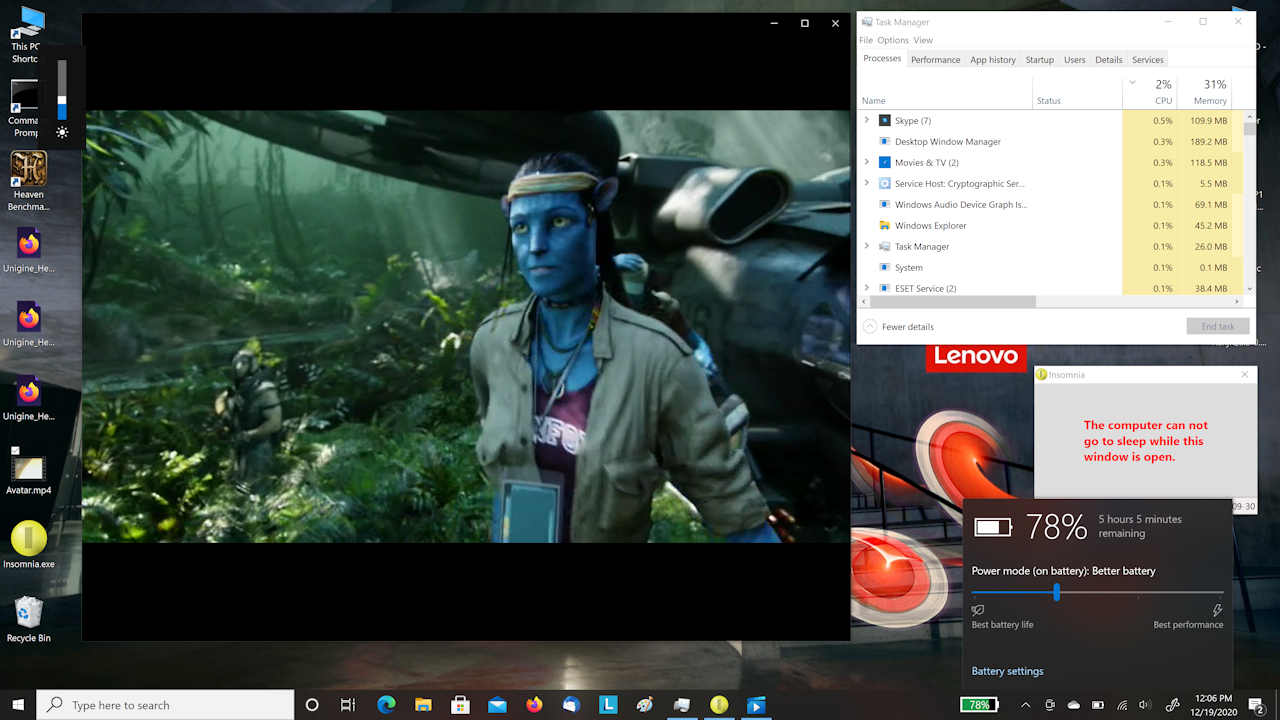Sort processes by Status column header

pyautogui.click(x=1078, y=92)
